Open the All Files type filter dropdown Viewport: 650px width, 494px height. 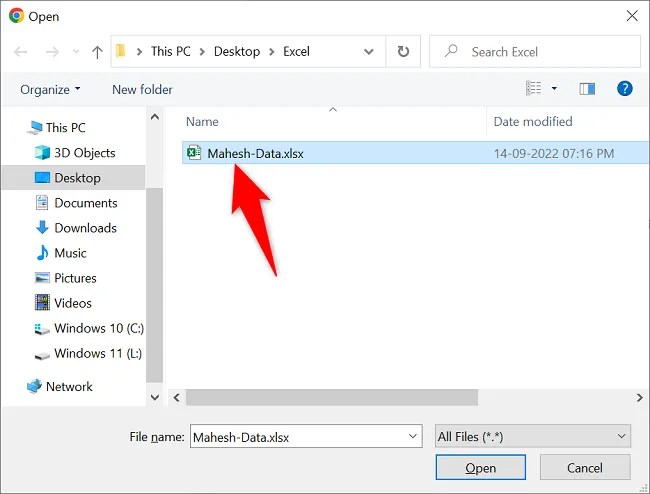(x=533, y=436)
